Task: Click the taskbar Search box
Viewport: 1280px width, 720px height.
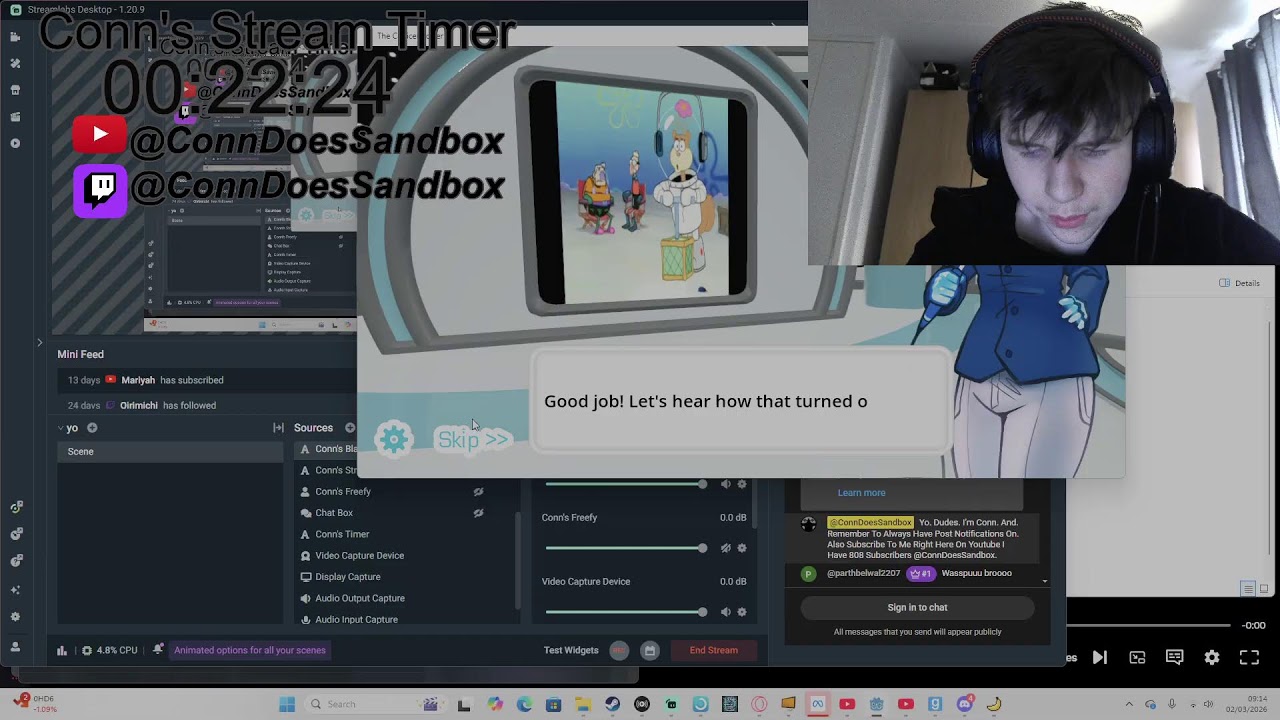Action: tap(375, 704)
